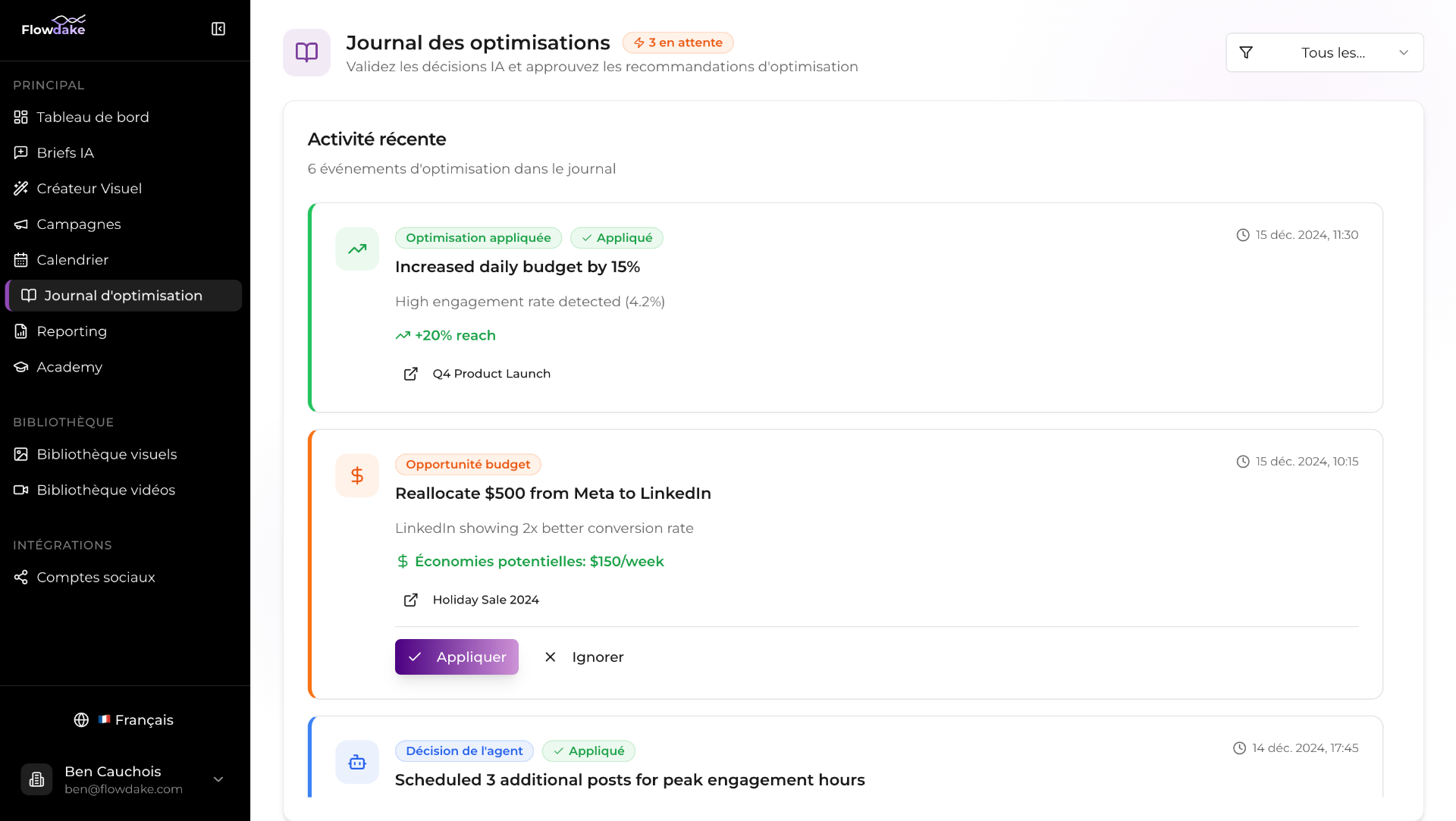Click the robot agent decision icon
The width and height of the screenshot is (1456, 821).
pos(357,762)
